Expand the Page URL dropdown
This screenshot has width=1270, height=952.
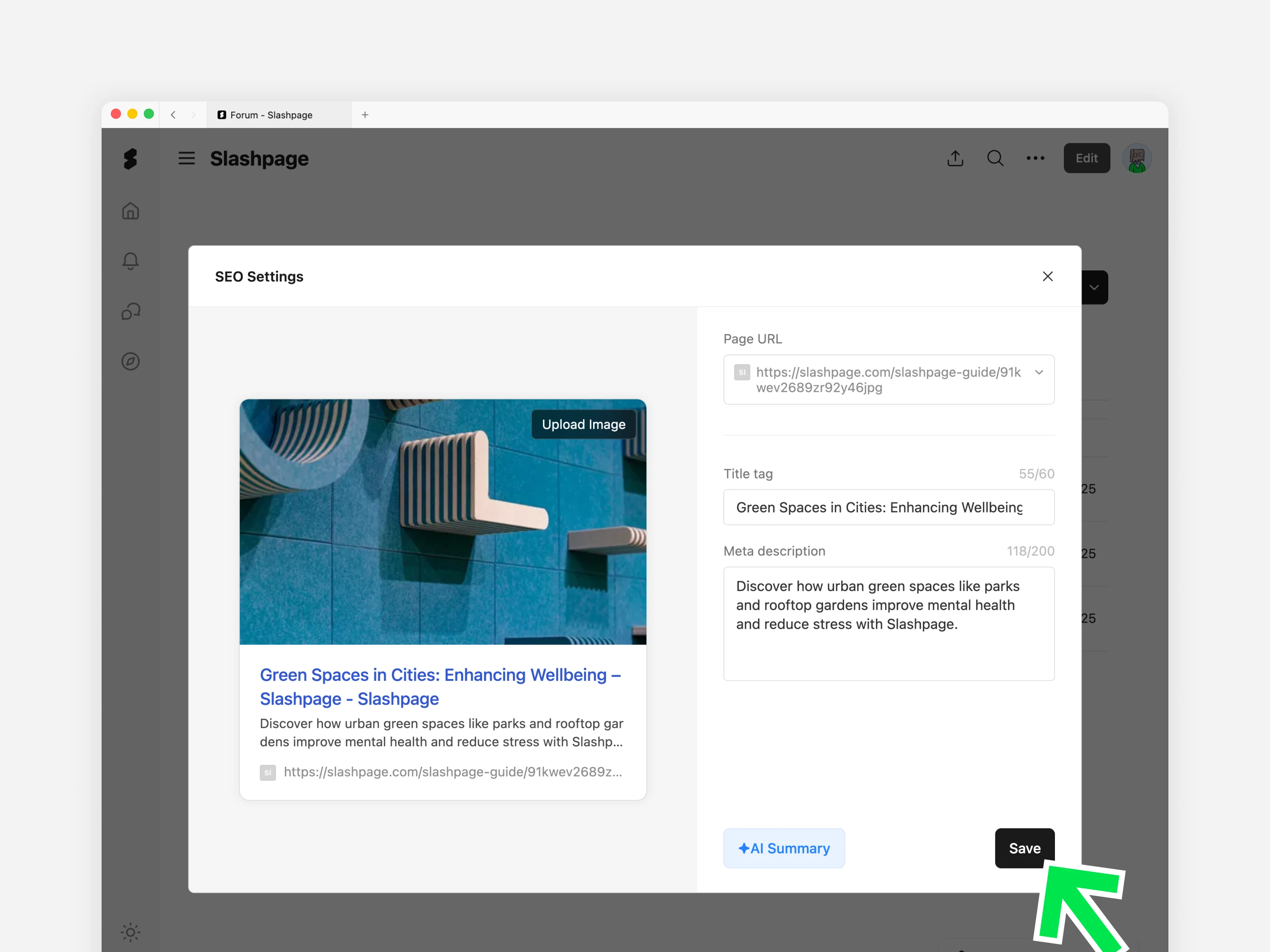click(1038, 372)
